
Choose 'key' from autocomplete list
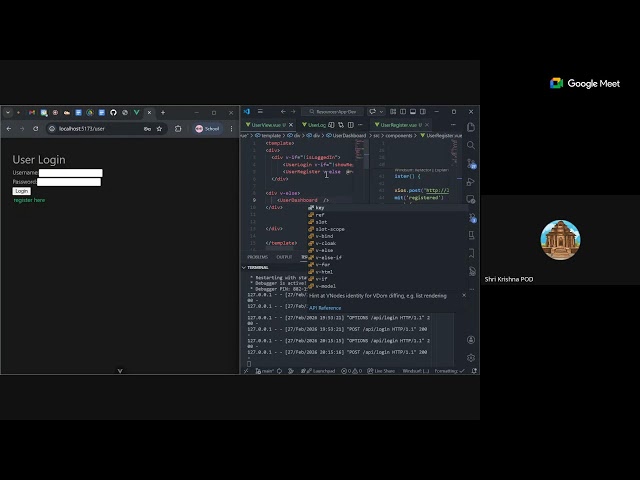[387, 208]
